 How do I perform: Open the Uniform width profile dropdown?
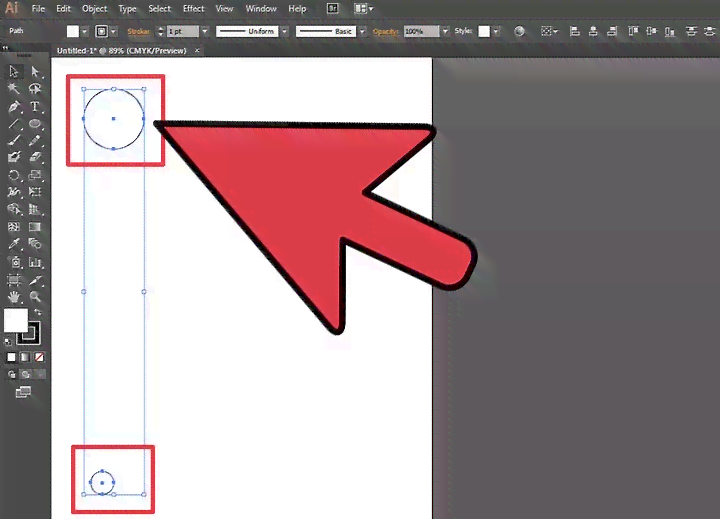tap(284, 31)
